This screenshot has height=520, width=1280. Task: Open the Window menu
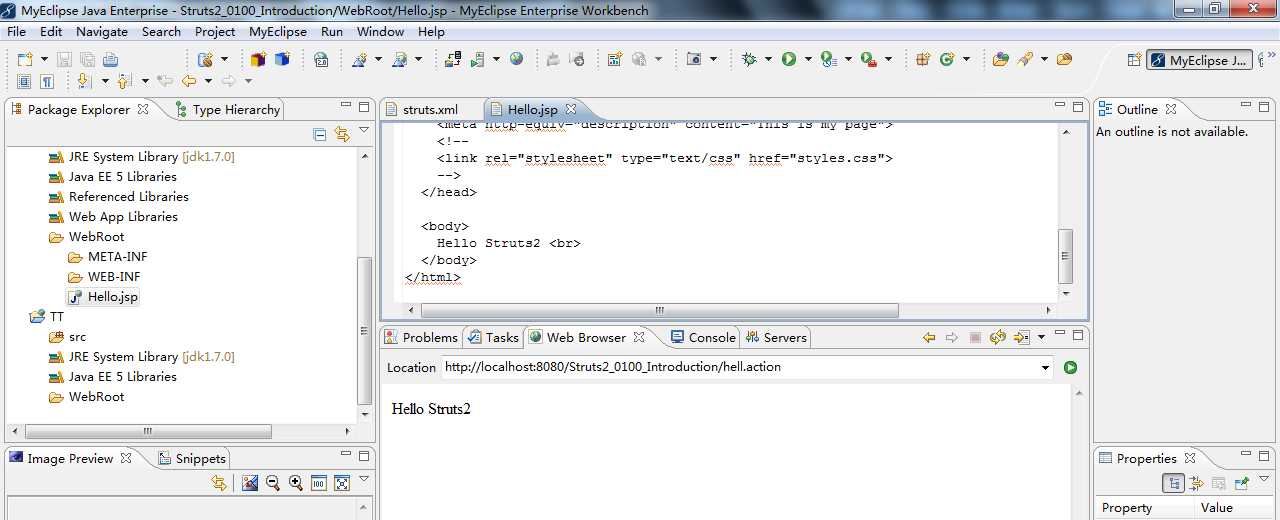pyautogui.click(x=380, y=32)
